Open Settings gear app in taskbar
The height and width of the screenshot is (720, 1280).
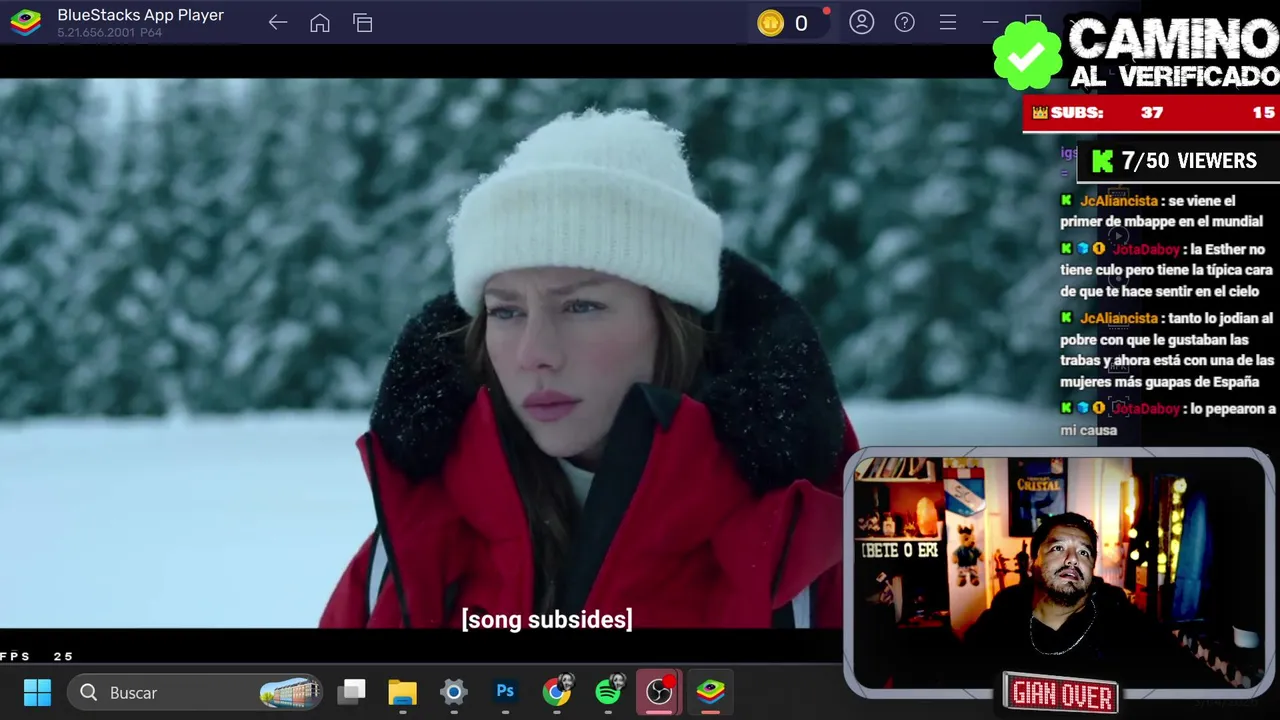point(454,692)
